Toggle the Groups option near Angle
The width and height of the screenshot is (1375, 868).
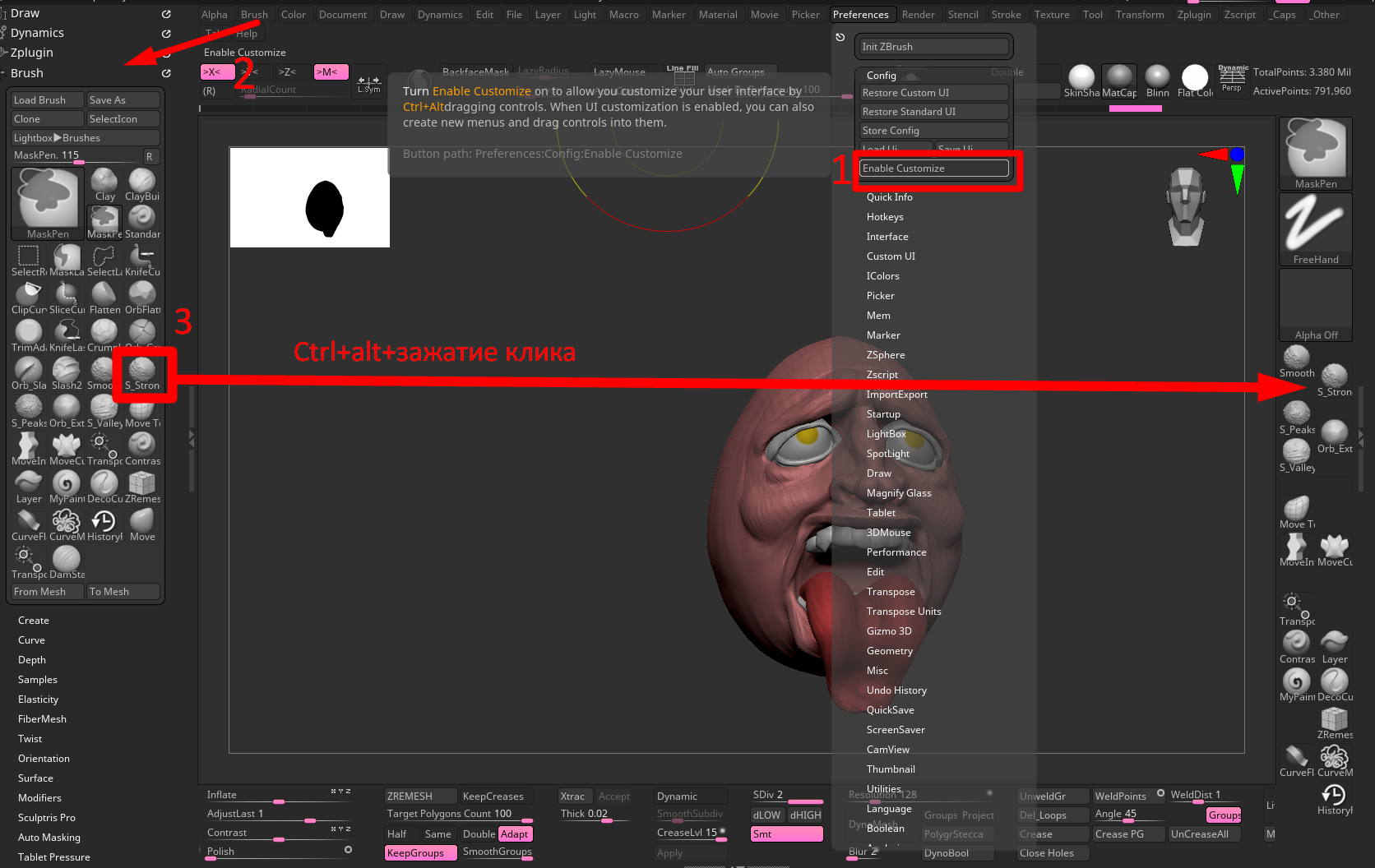click(1224, 815)
